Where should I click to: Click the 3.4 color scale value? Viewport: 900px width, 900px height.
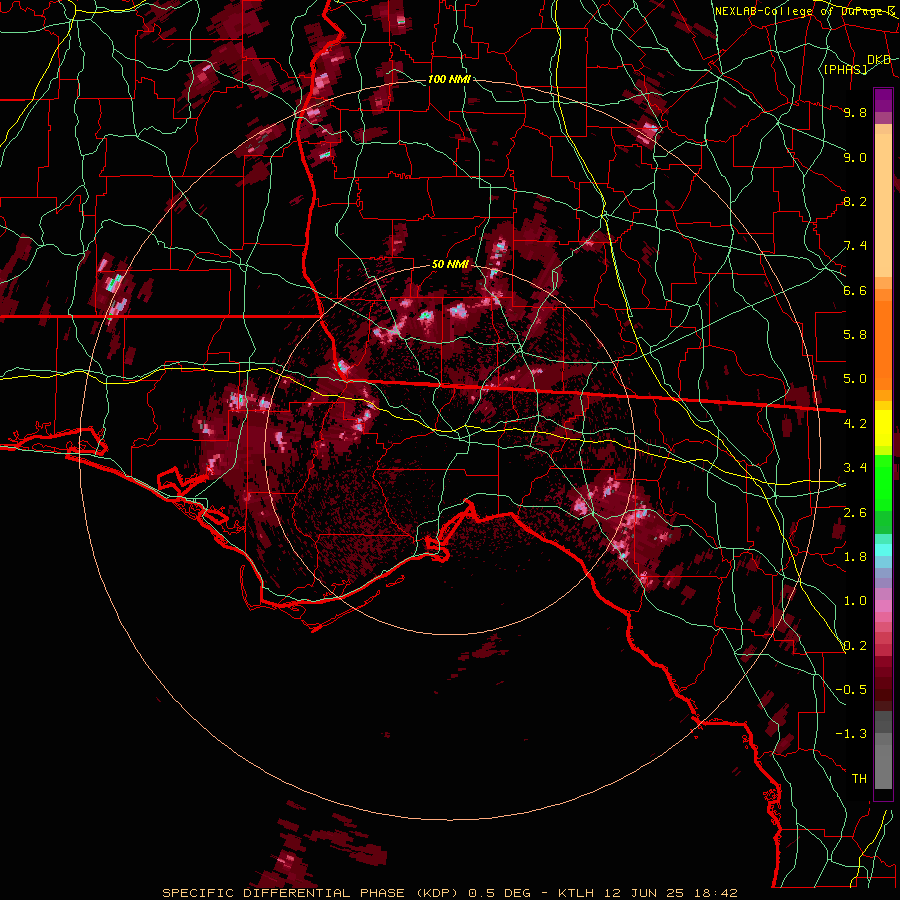pyautogui.click(x=855, y=468)
